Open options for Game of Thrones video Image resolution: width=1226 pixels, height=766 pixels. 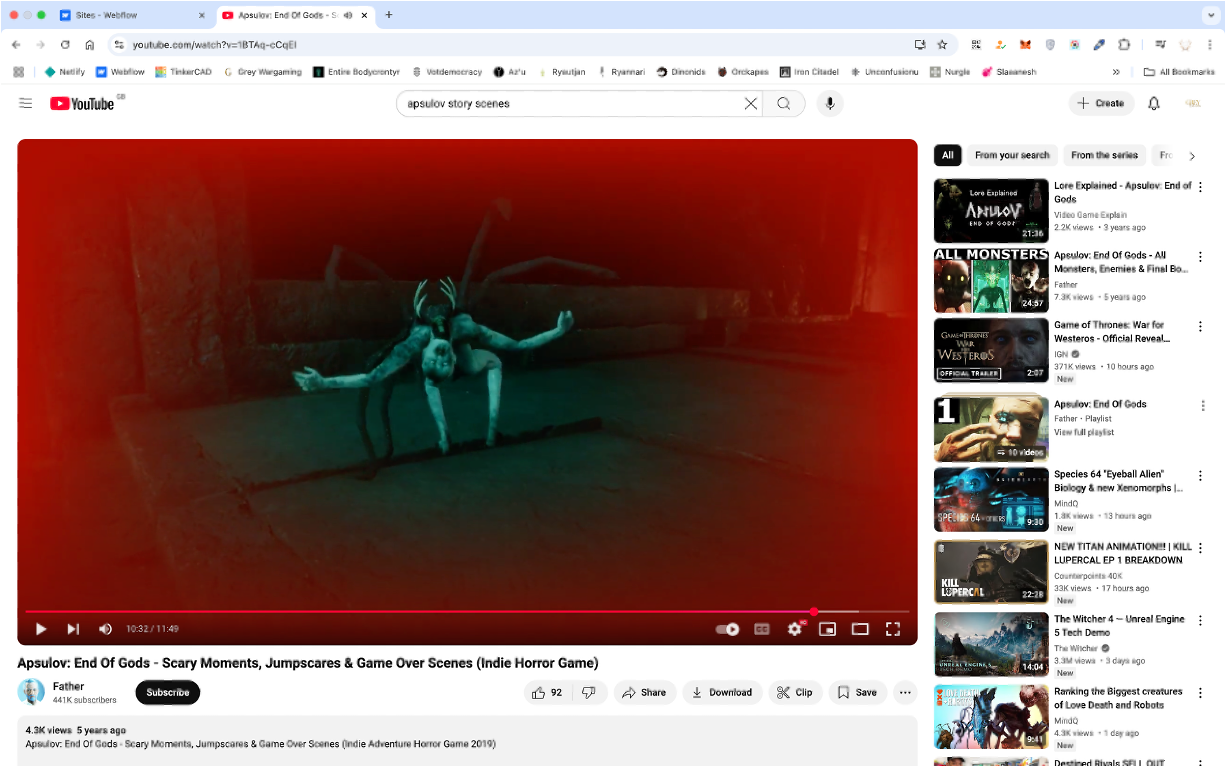point(1200,327)
